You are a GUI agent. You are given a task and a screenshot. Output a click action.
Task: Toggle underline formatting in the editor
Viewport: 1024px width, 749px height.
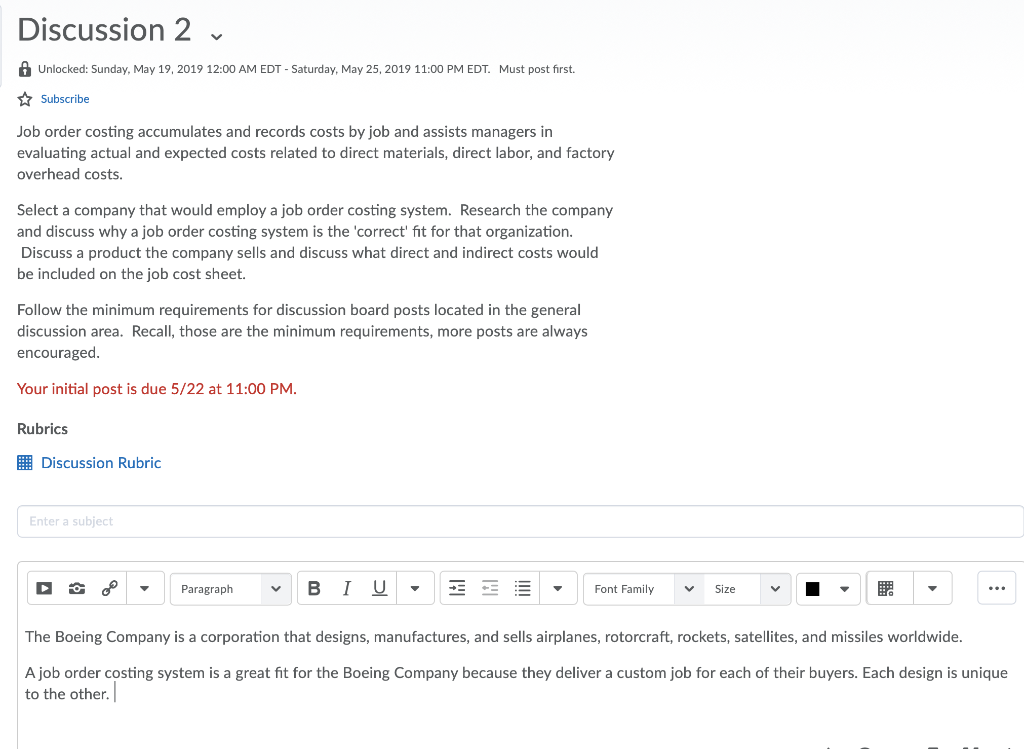pos(379,588)
